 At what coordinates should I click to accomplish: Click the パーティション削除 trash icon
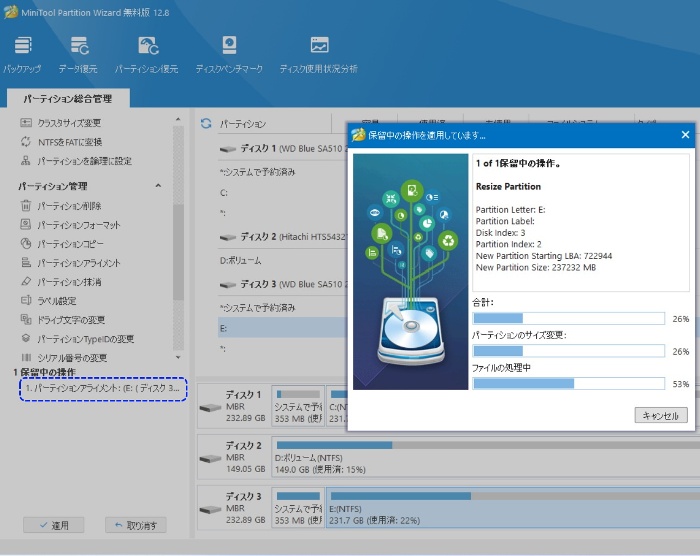point(26,205)
